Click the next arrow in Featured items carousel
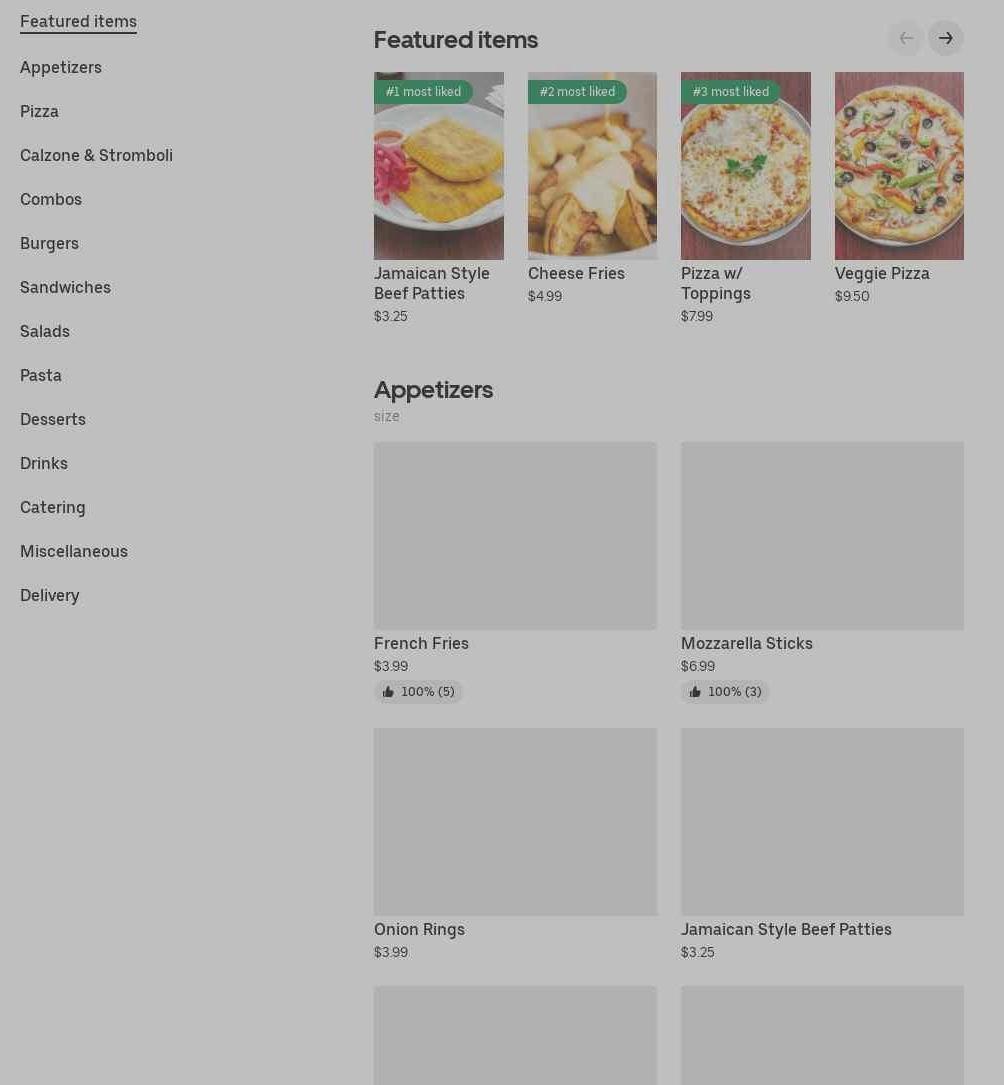1004x1085 pixels. tap(945, 38)
